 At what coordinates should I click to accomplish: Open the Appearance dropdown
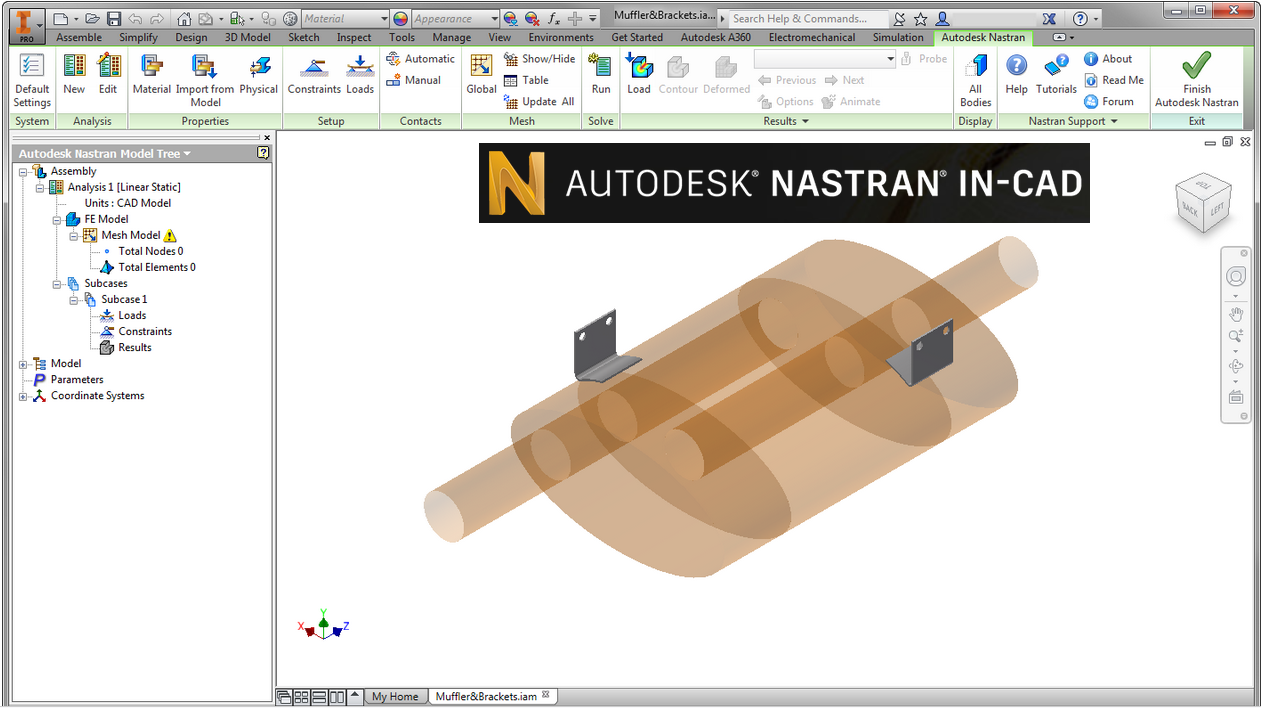pyautogui.click(x=493, y=18)
